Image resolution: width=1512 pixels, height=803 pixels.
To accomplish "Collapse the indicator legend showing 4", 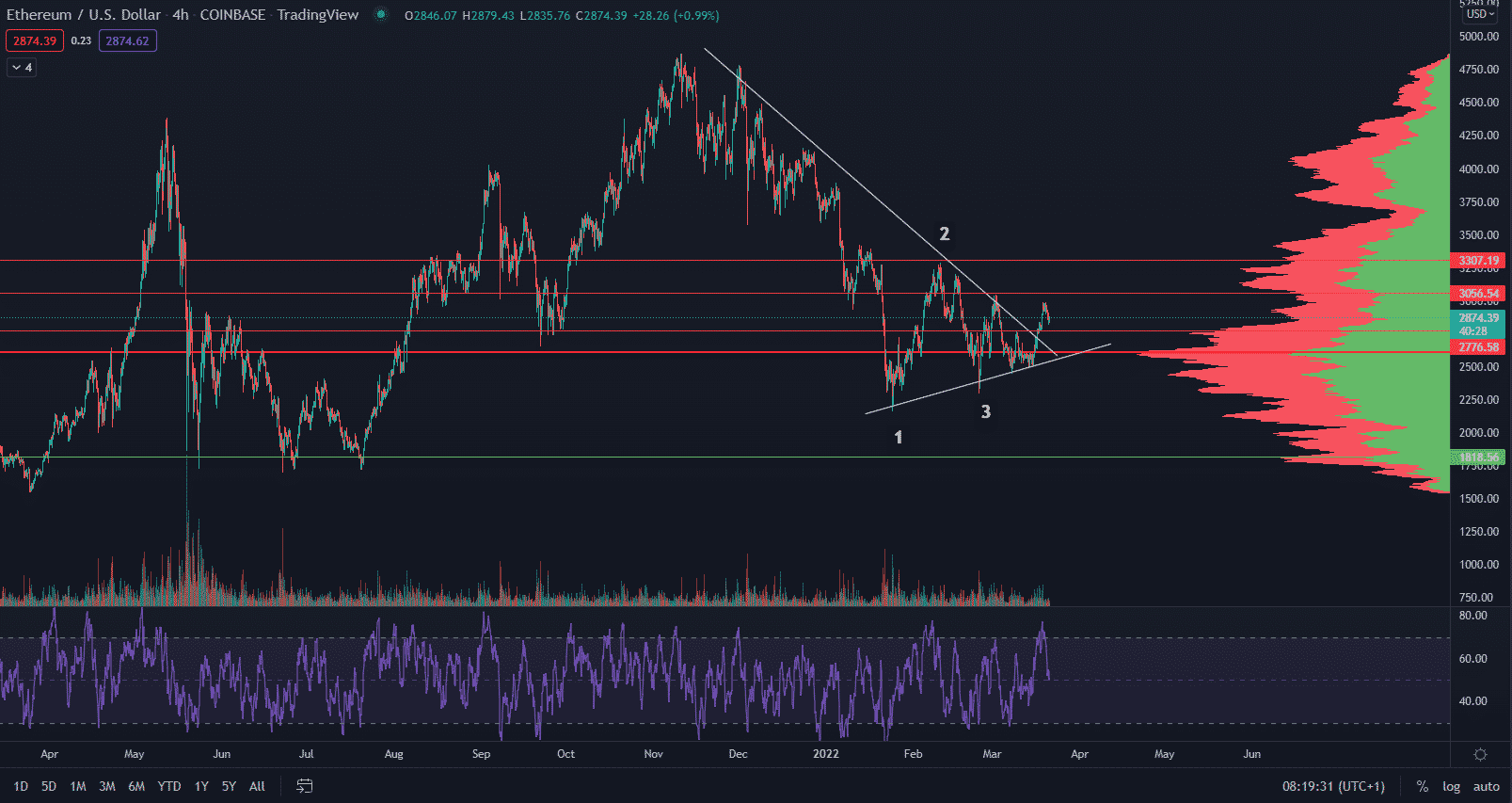I will pos(22,68).
